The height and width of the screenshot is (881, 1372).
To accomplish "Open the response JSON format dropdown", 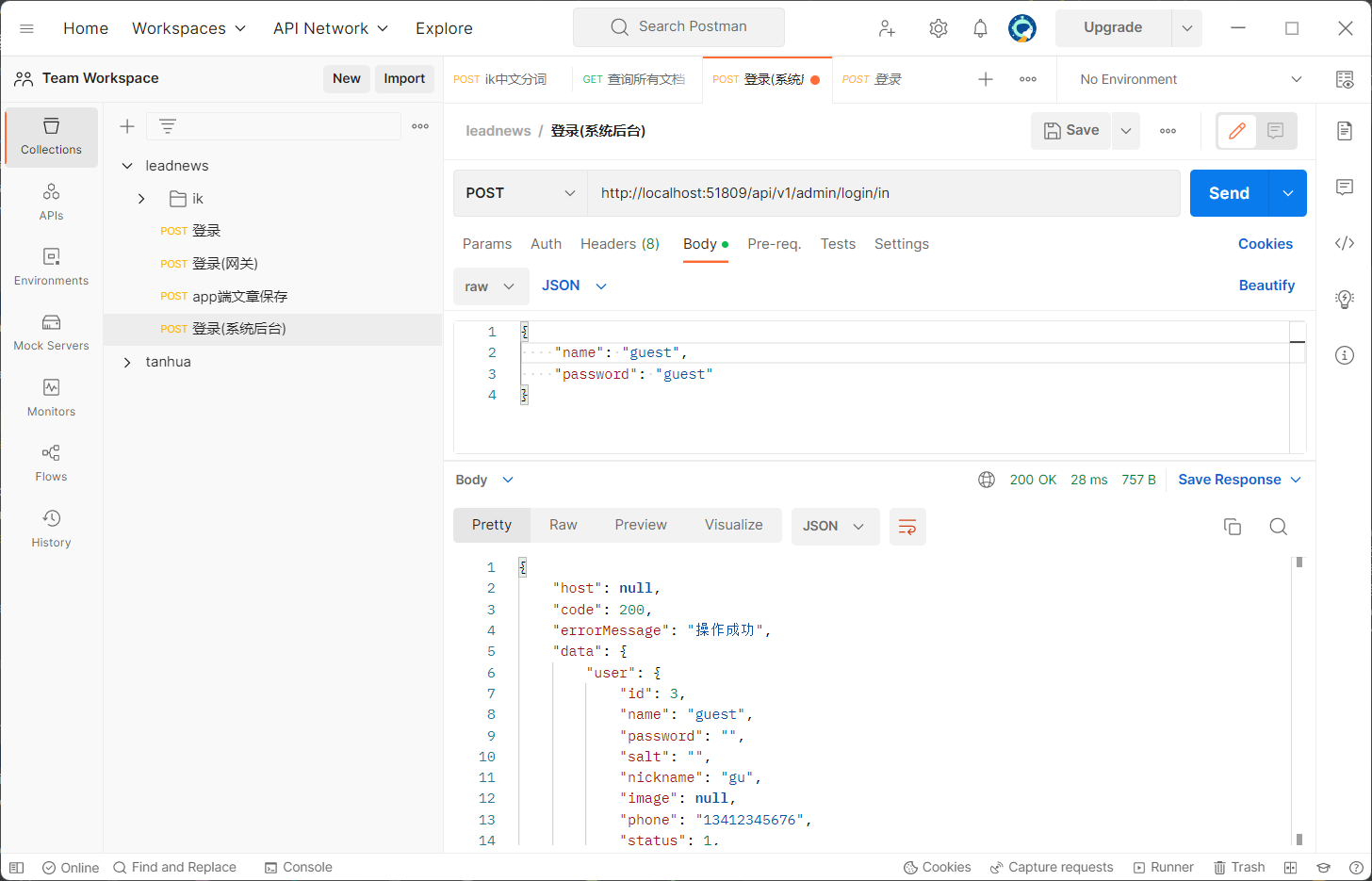I will 835,527.
